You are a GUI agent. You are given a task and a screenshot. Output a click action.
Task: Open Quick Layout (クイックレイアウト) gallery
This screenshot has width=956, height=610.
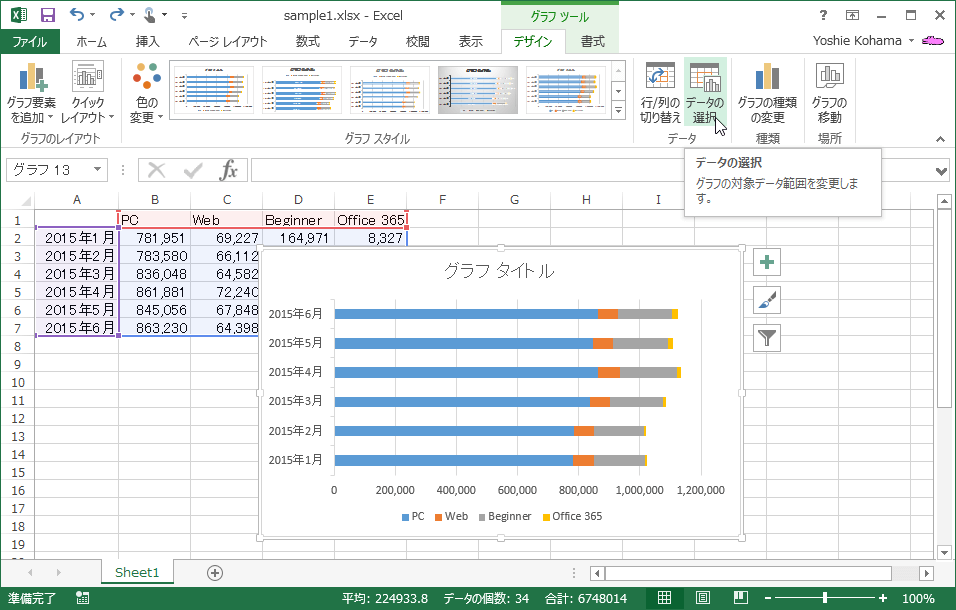[88, 92]
